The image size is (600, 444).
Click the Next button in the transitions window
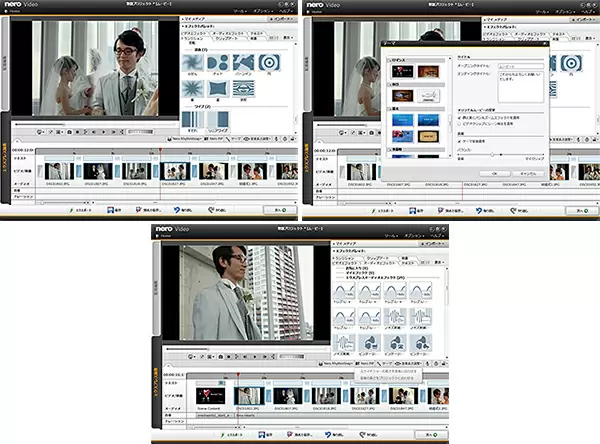click(x=280, y=210)
